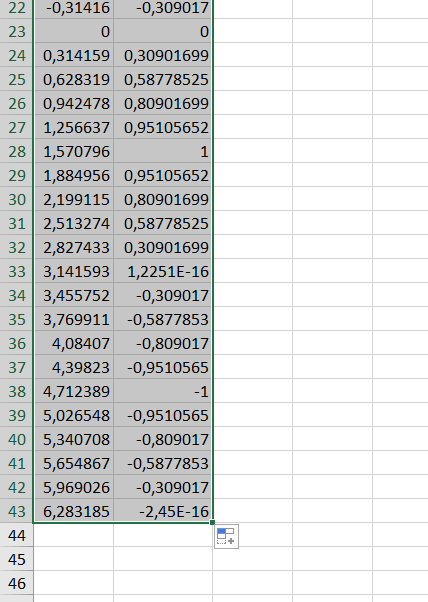Click the -0,309017 cell in row 42

point(163,487)
